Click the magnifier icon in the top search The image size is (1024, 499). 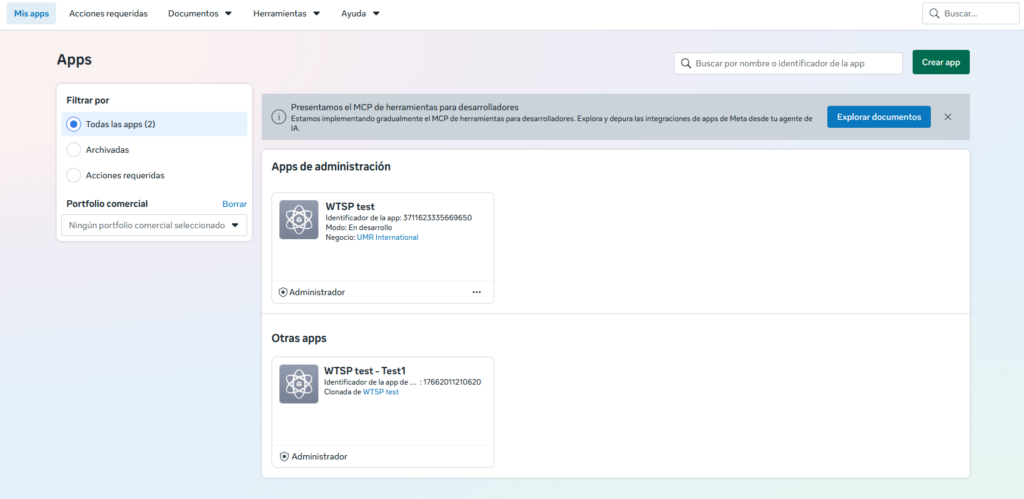[x=934, y=13]
